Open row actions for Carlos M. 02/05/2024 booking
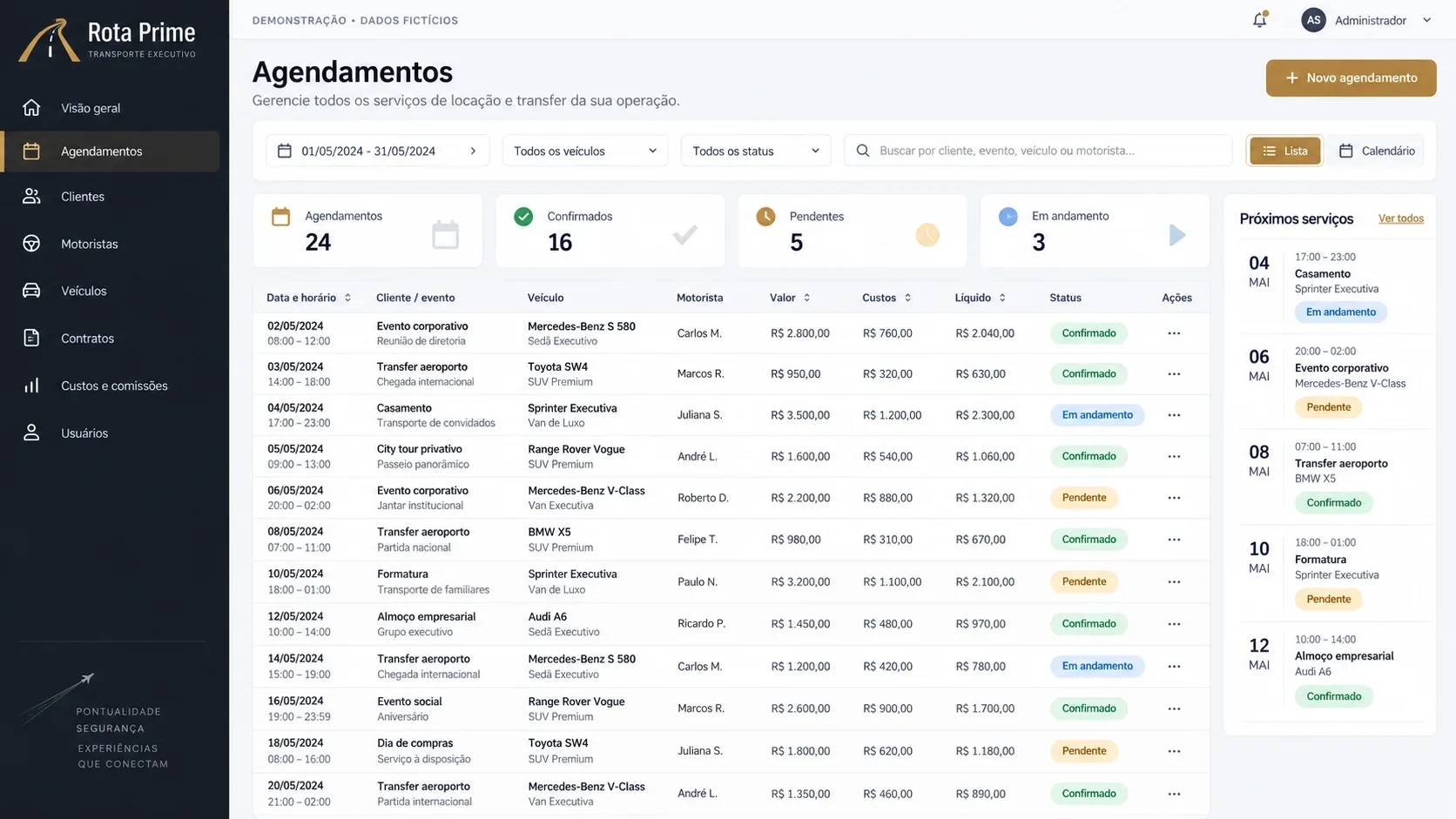1456x819 pixels. [x=1174, y=333]
